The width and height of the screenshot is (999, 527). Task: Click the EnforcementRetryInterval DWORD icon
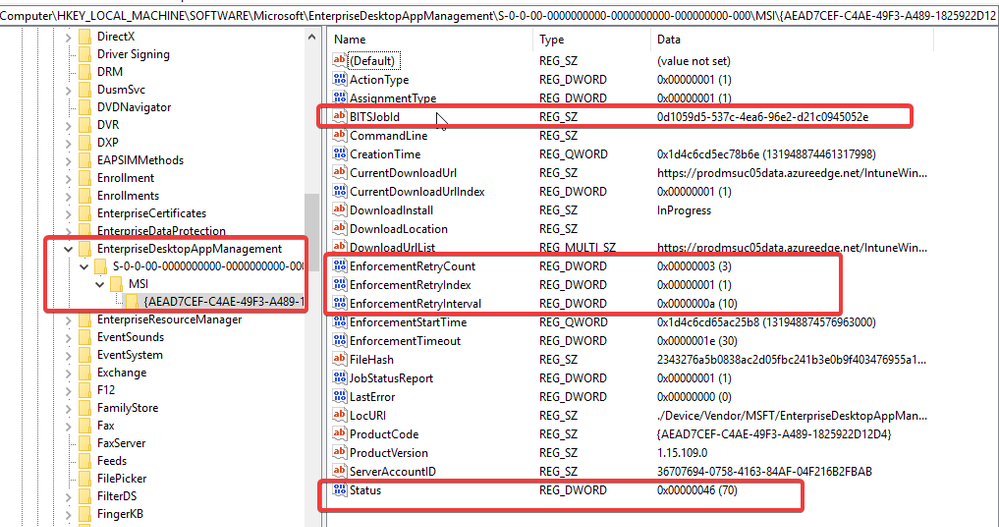pos(340,303)
